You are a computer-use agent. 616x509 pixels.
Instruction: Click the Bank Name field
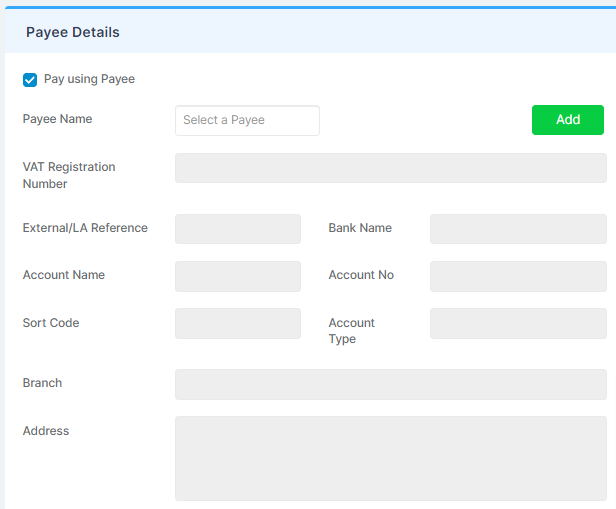518,229
